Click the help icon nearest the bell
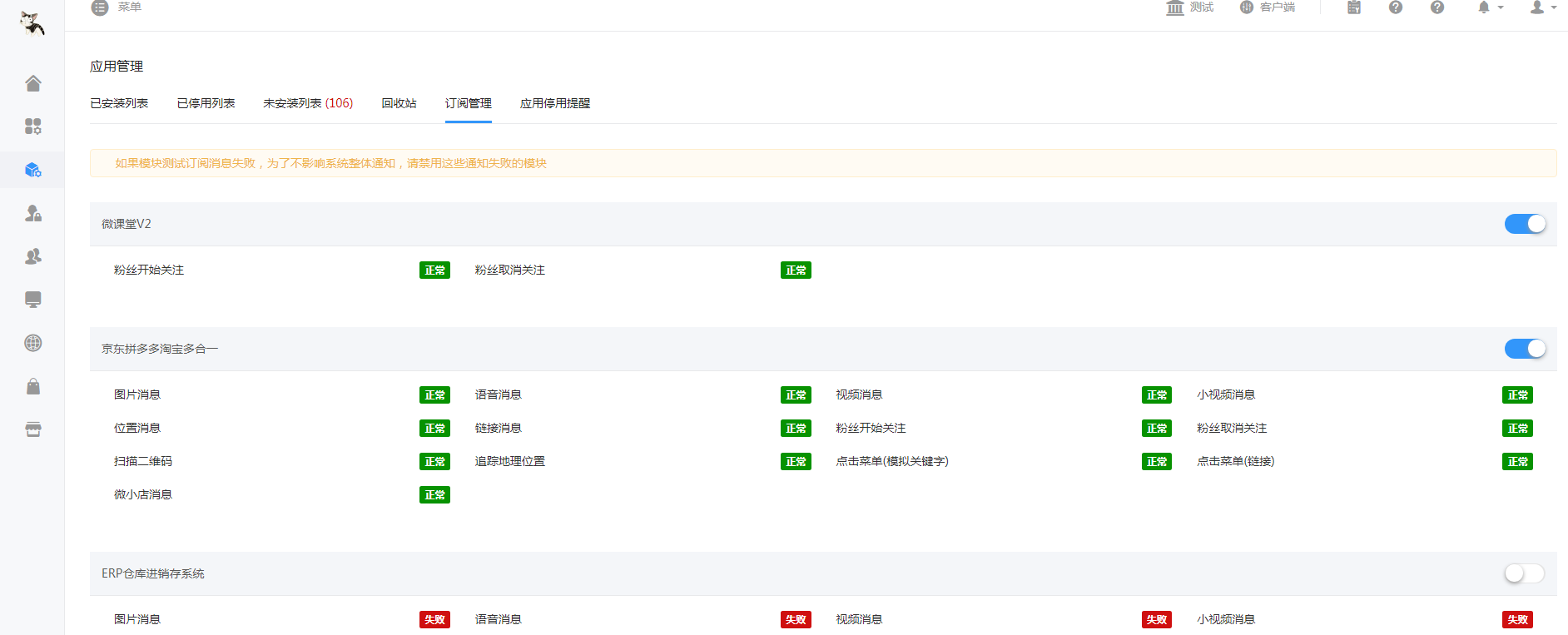Image resolution: width=1568 pixels, height=635 pixels. (1437, 7)
